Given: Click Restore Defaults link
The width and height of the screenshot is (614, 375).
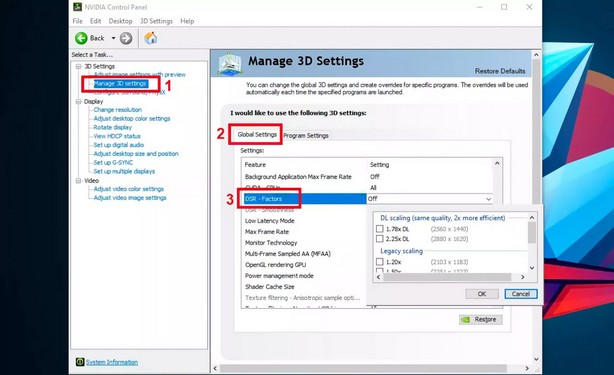Looking at the screenshot, I should coord(500,71).
